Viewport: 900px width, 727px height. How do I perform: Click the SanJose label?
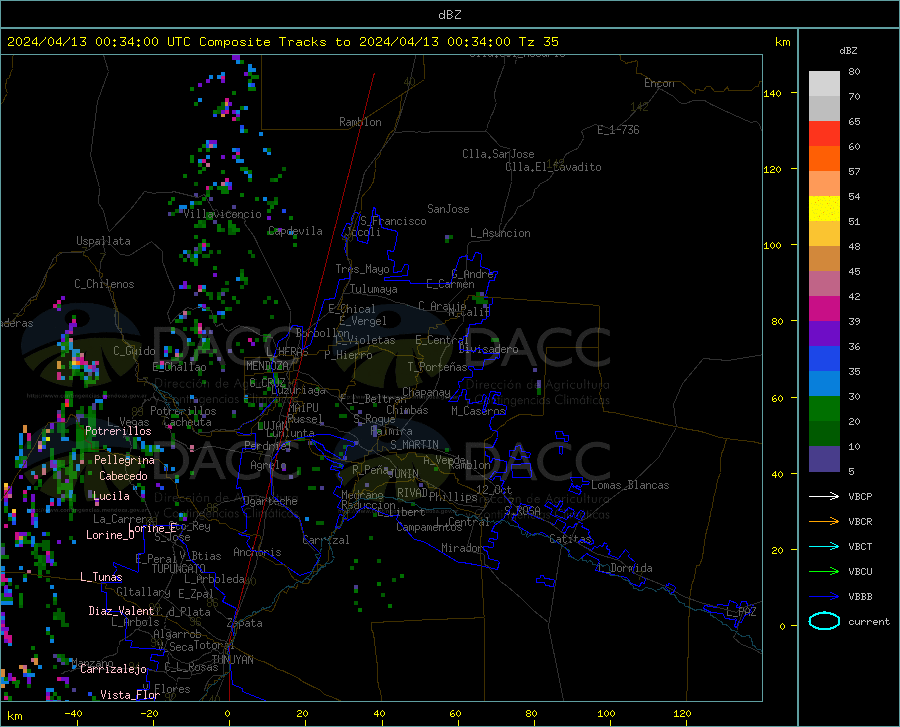pyautogui.click(x=448, y=209)
